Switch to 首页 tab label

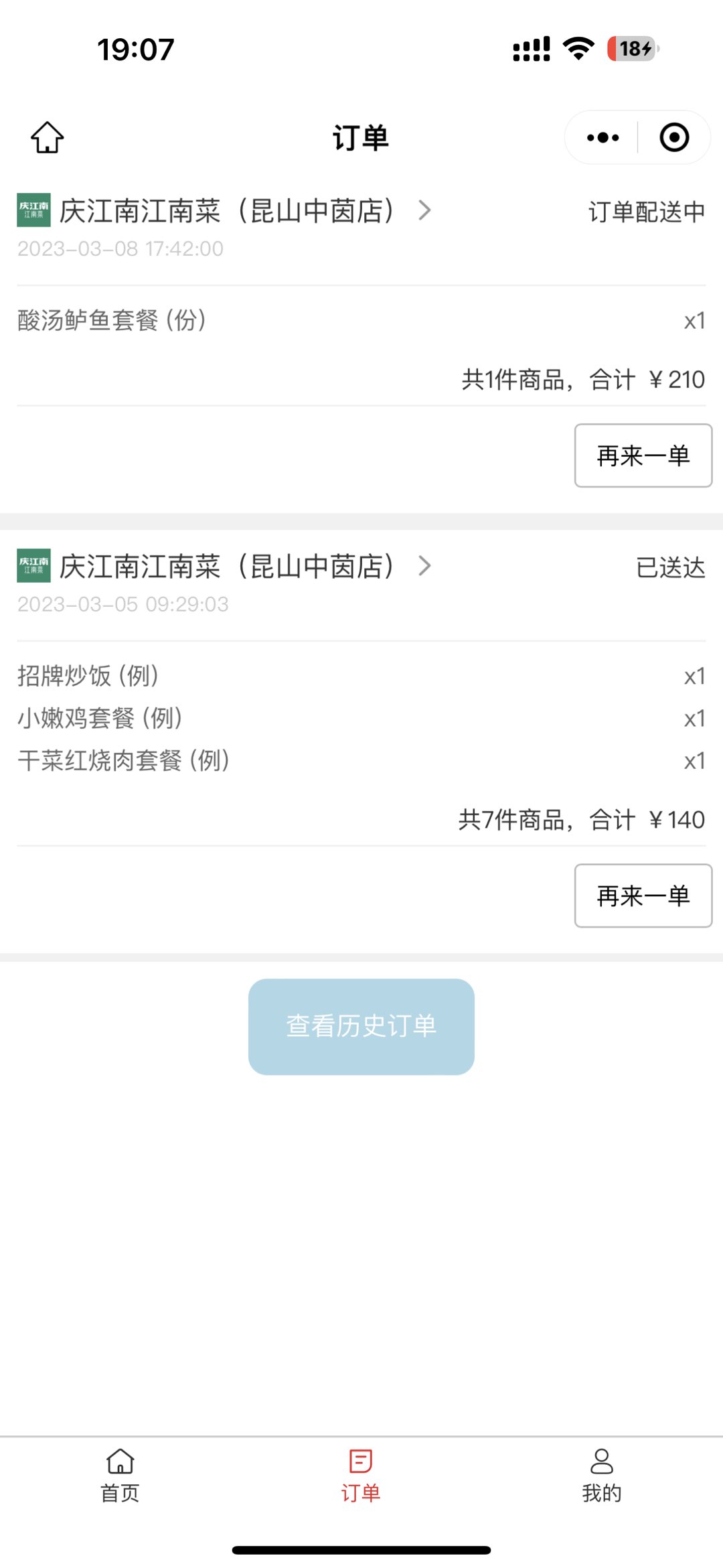(x=120, y=1493)
